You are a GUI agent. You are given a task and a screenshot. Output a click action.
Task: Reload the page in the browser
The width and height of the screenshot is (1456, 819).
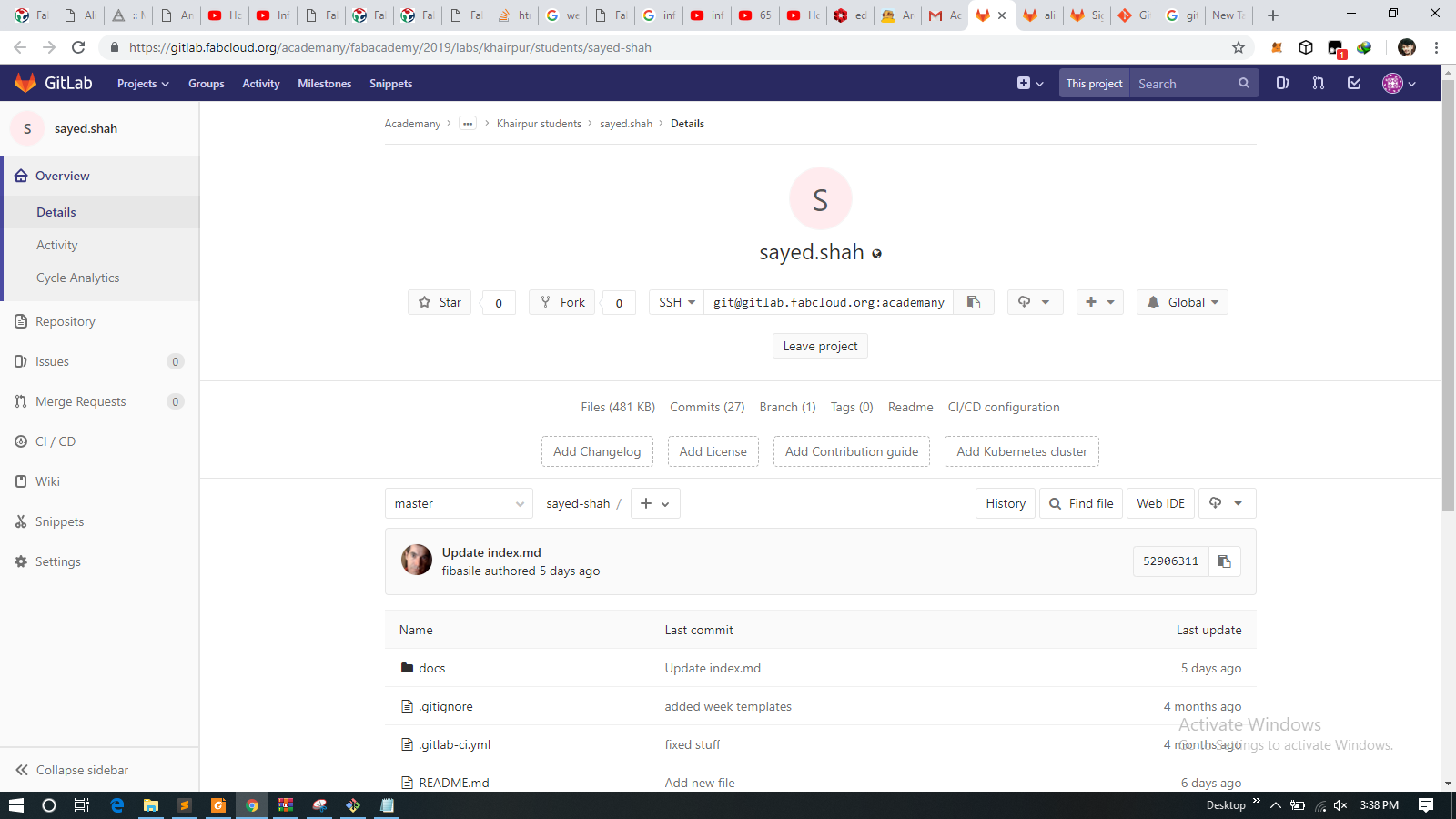click(x=78, y=47)
